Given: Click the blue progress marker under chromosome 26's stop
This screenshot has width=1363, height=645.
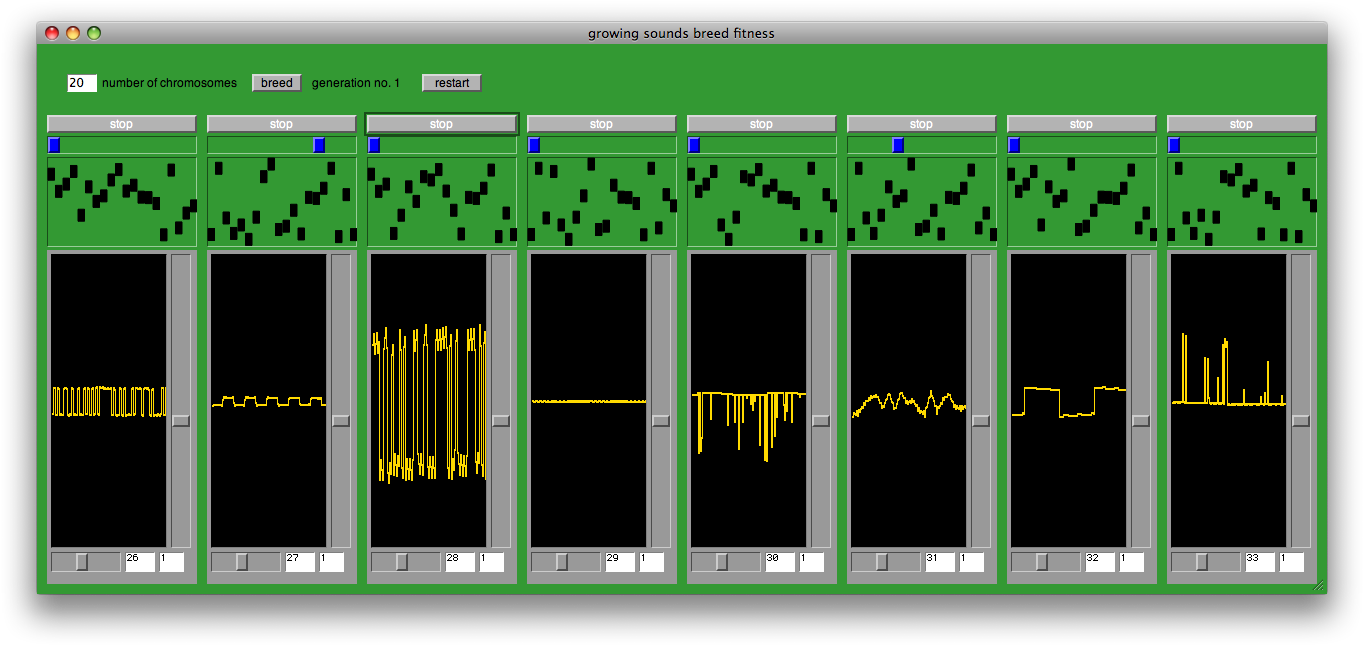Looking at the screenshot, I should 53,144.
